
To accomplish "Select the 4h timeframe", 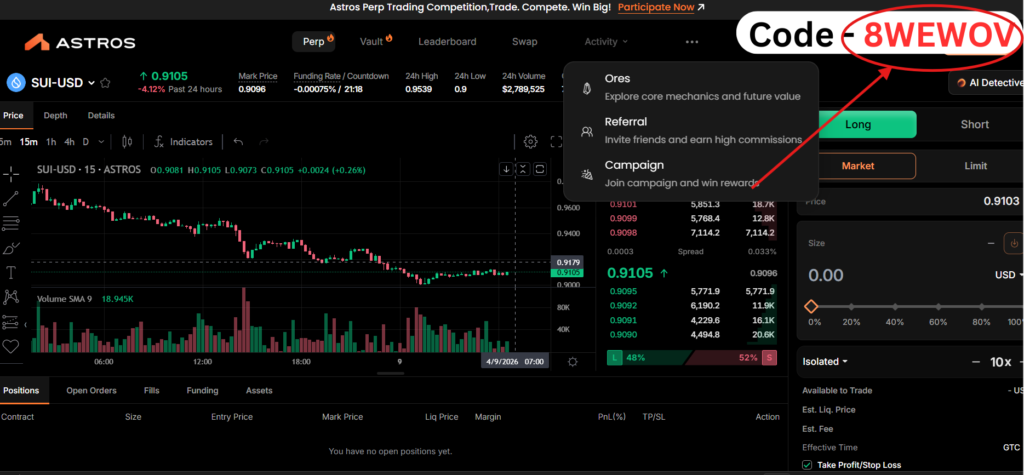I will [69, 142].
